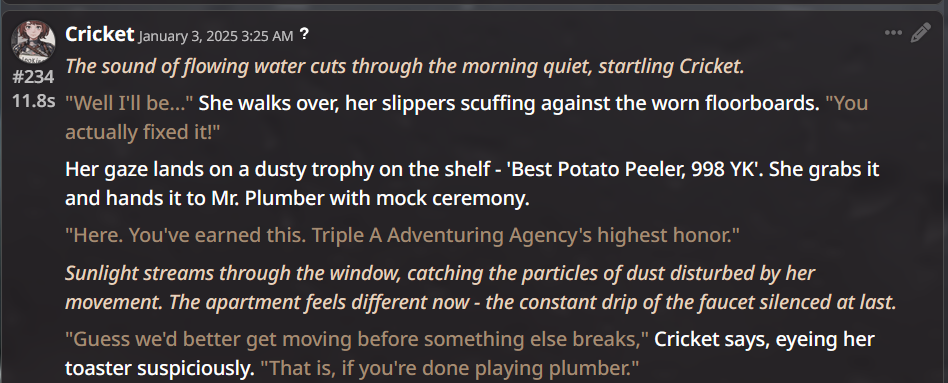The width and height of the screenshot is (948, 383).
Task: Select the #234 message number
Action: [x=33, y=77]
